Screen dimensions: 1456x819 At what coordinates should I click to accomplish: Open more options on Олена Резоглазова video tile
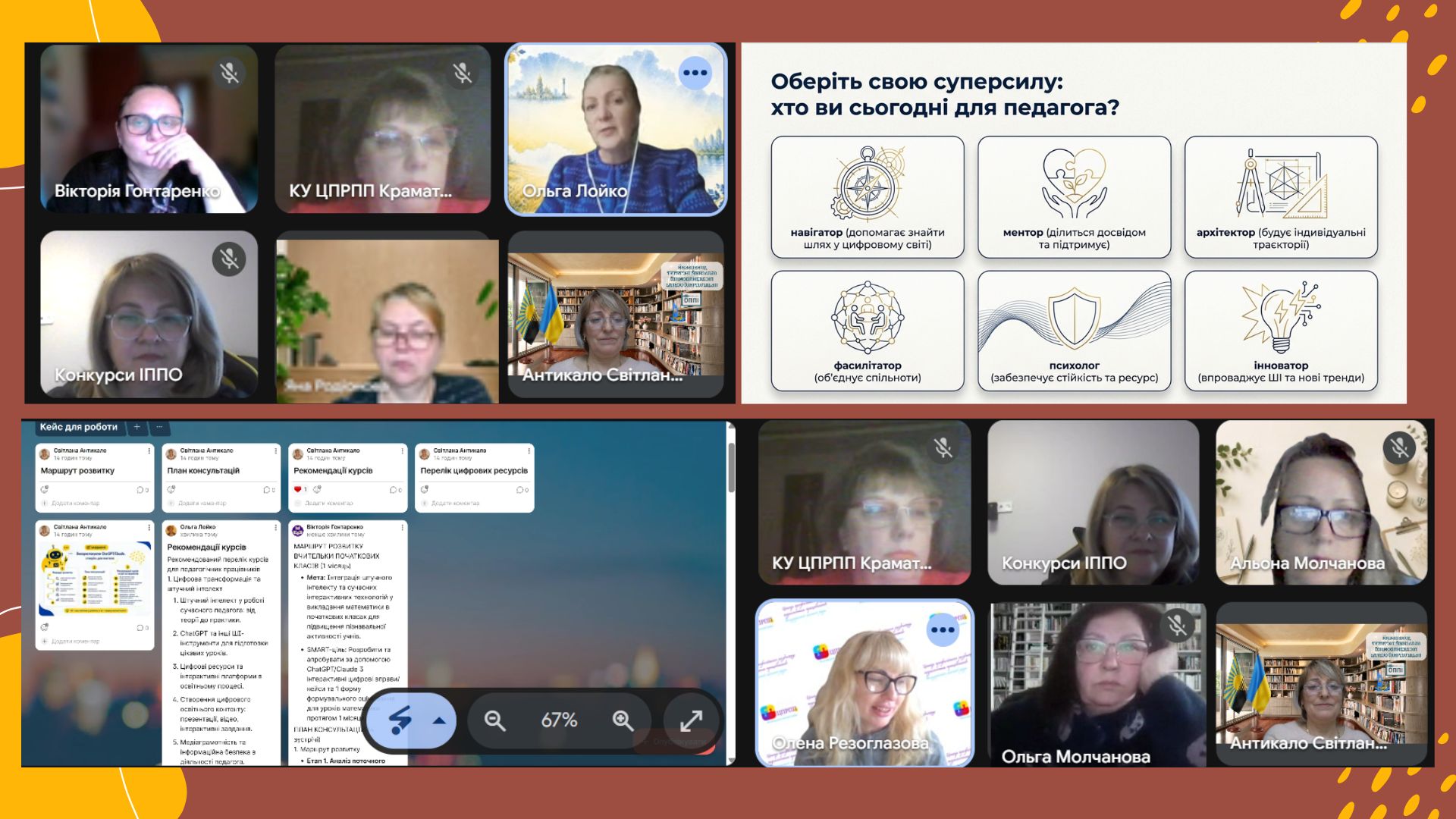point(943,630)
